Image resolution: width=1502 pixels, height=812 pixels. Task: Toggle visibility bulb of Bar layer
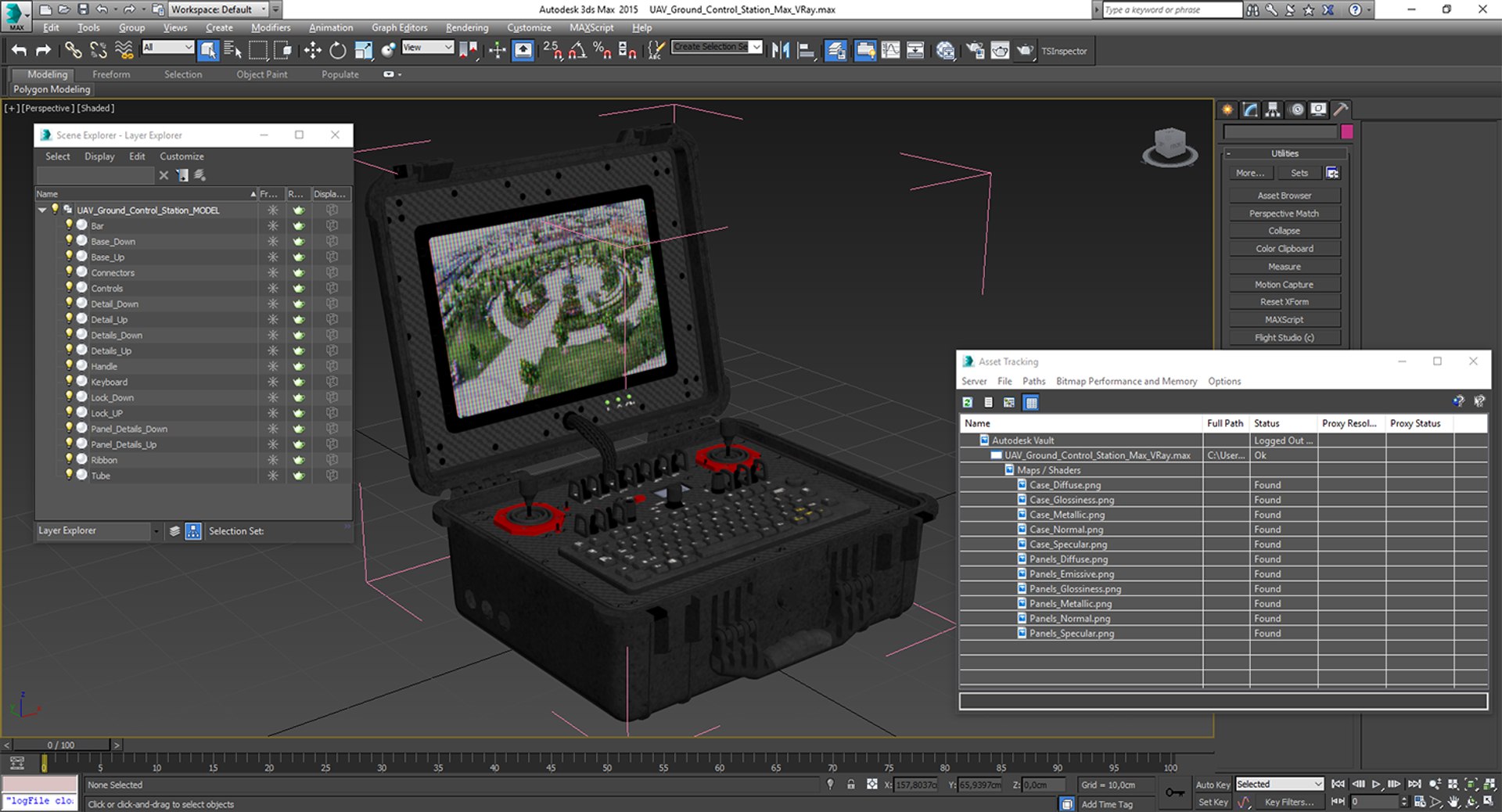69,225
